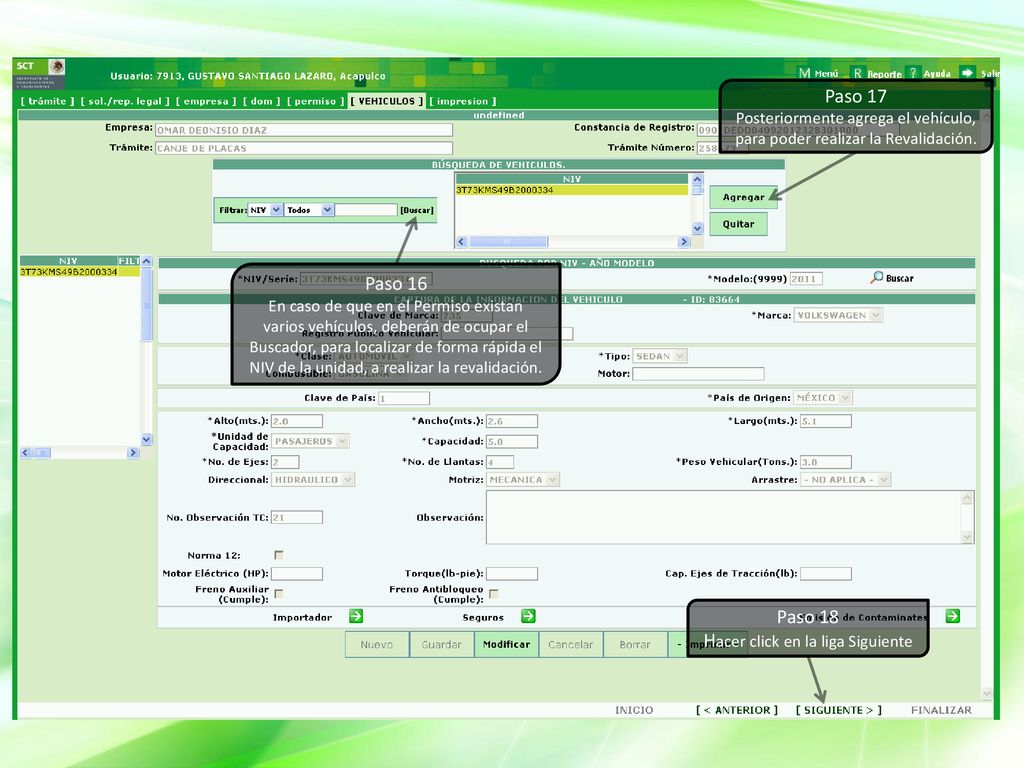1024x768 pixels.
Task: Switch to the impresion tab
Action: coord(462,101)
